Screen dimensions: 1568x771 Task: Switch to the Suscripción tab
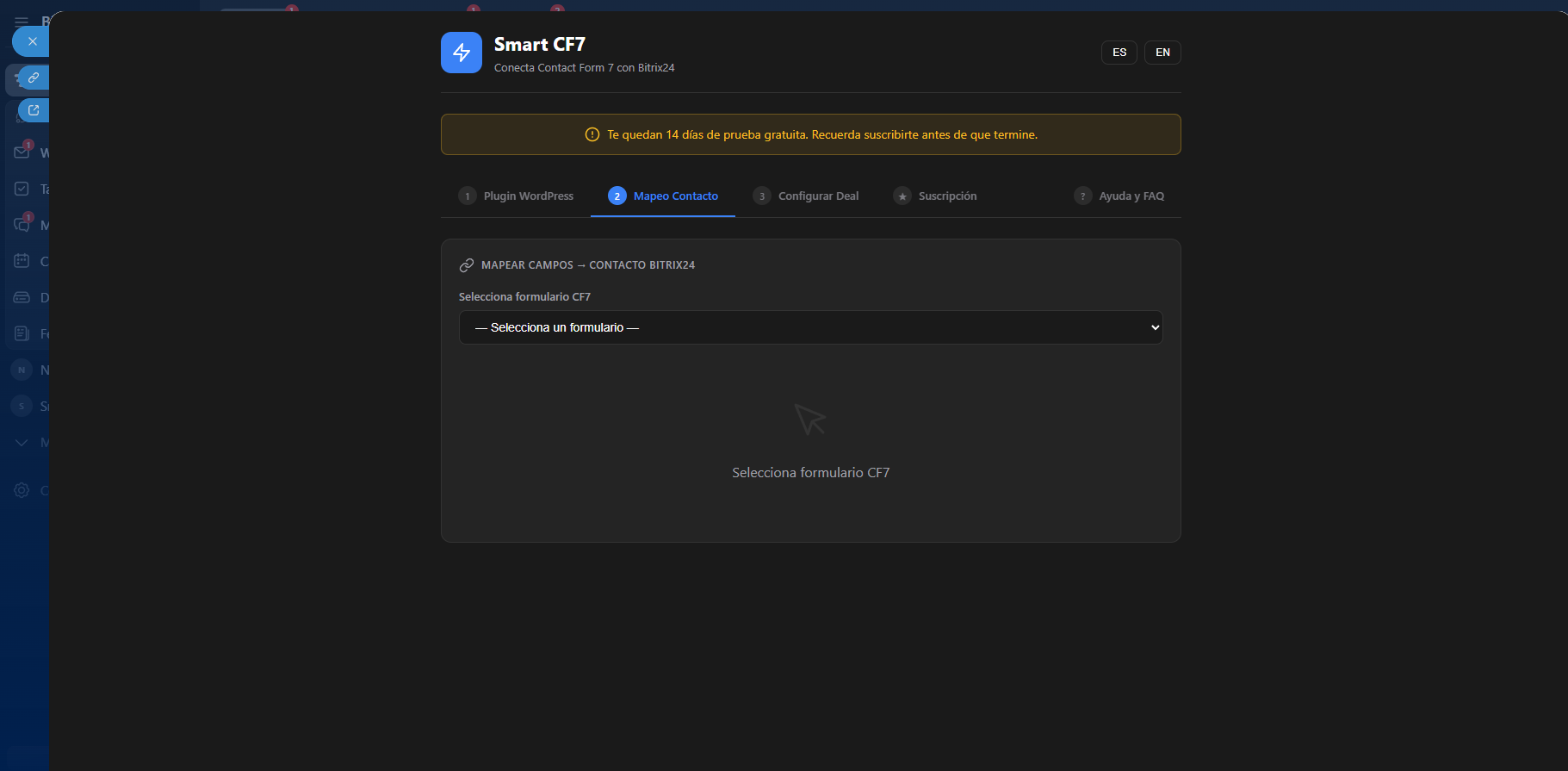(x=935, y=196)
